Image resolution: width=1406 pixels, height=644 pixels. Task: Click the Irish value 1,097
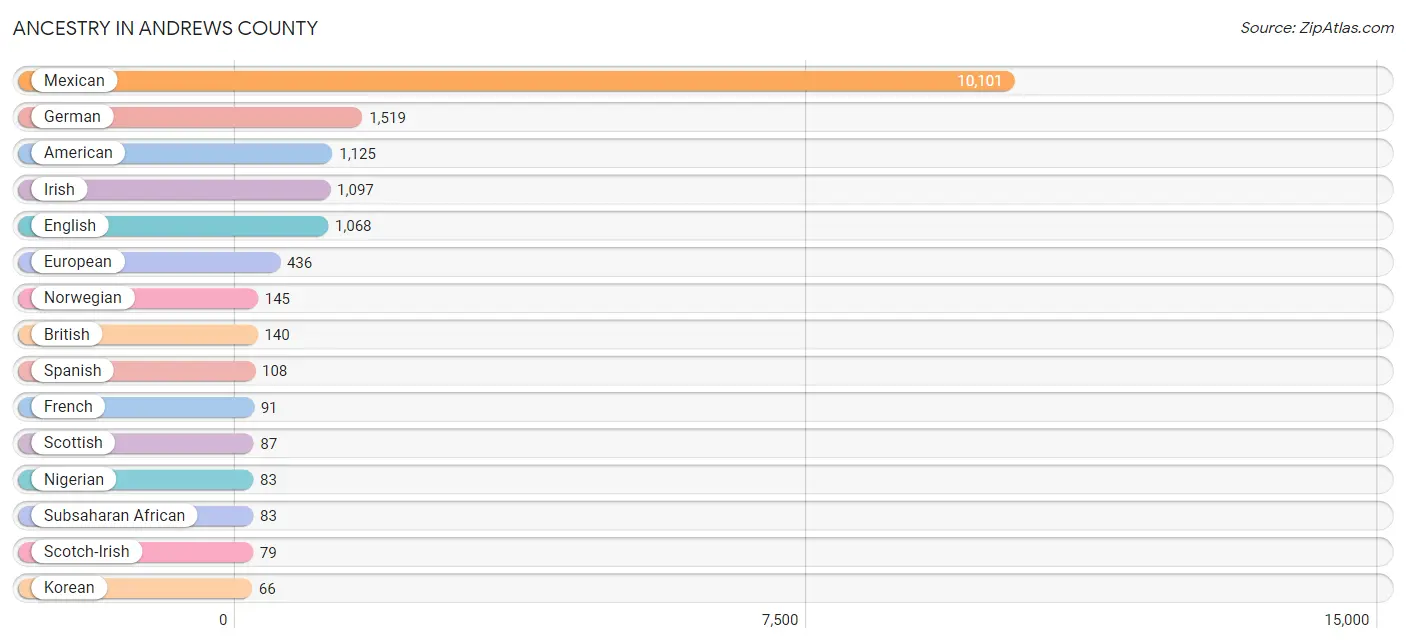pyautogui.click(x=355, y=190)
